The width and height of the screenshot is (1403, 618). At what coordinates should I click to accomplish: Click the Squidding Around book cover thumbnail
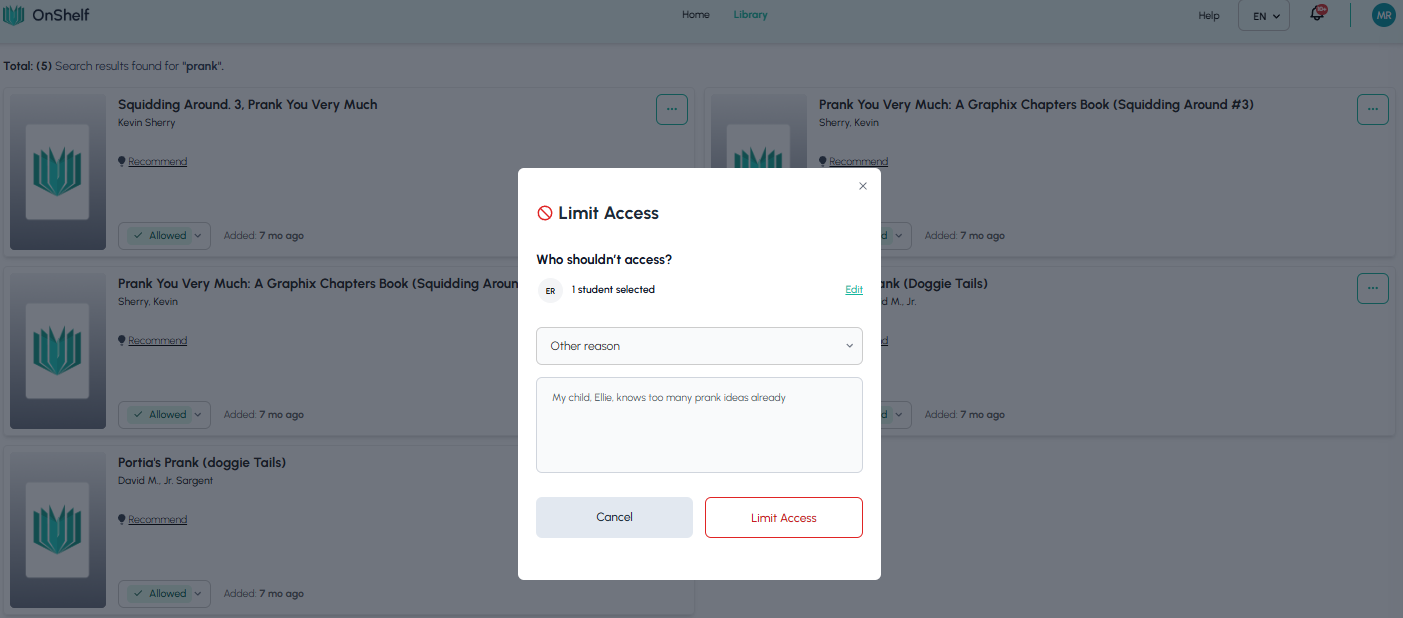tap(58, 171)
